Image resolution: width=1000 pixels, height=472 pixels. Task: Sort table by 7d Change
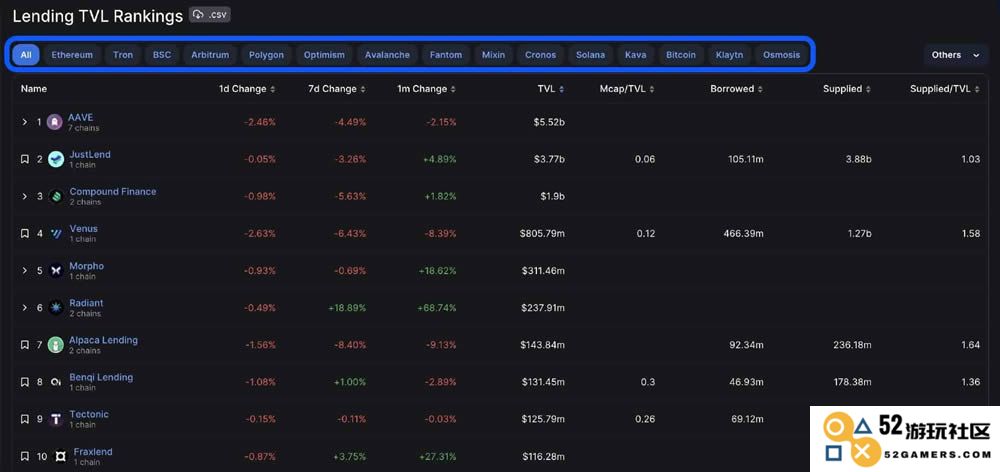pyautogui.click(x=337, y=89)
